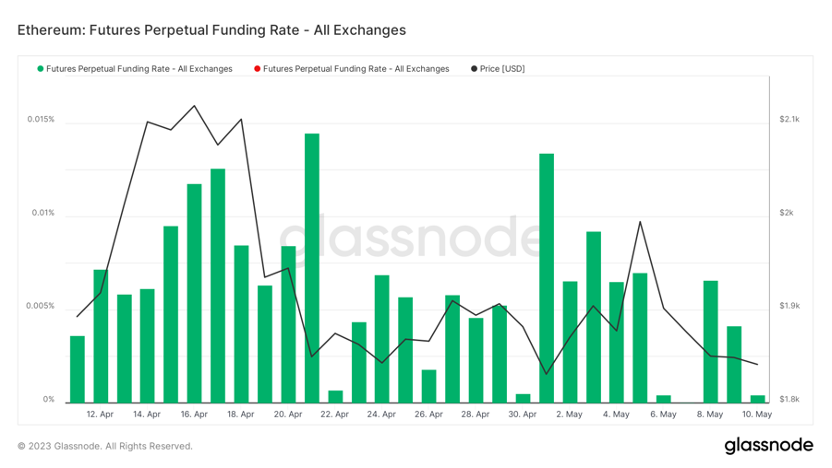Screen dimensions: 832x468
Task: Click the 12. Apr date label
Action: click(100, 414)
